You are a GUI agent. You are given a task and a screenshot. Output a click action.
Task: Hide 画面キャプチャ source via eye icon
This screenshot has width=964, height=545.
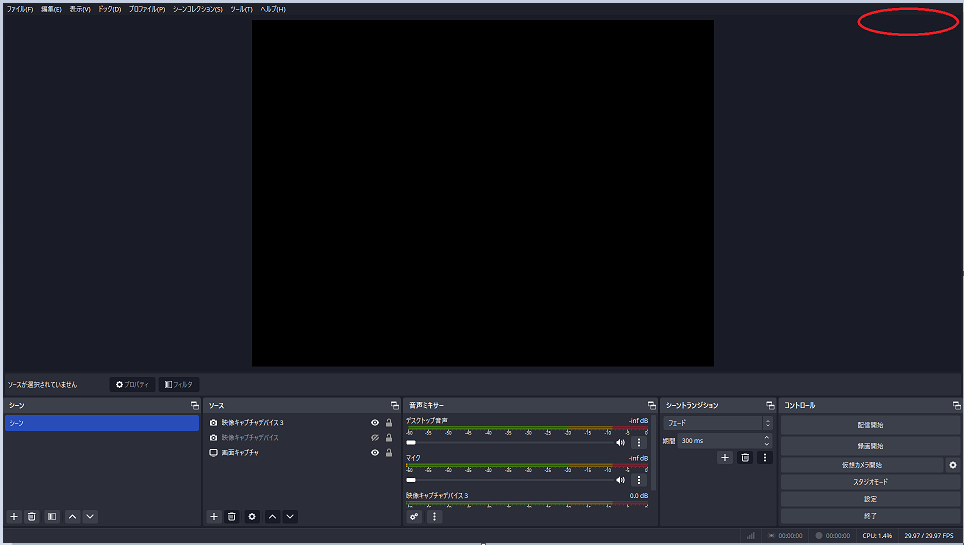375,452
